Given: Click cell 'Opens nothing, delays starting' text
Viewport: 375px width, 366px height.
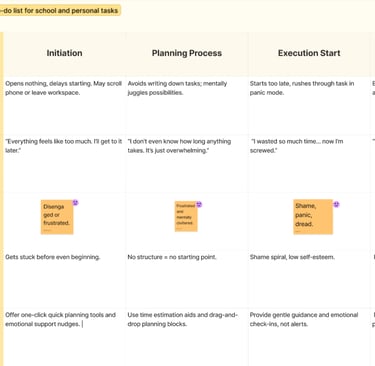Looking at the screenshot, I should 63,88.
